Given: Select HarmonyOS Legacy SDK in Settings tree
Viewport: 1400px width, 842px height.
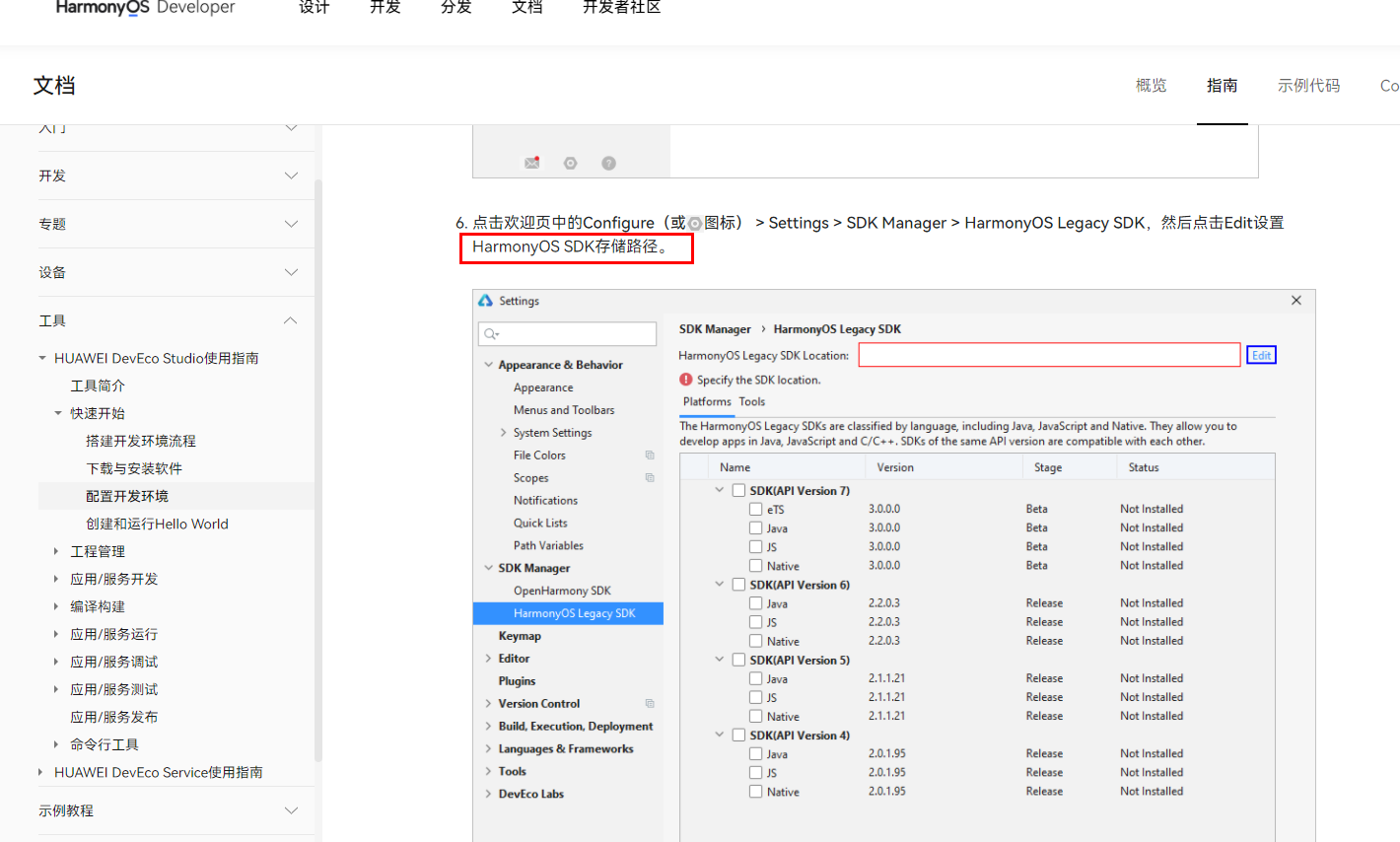Looking at the screenshot, I should tap(568, 613).
